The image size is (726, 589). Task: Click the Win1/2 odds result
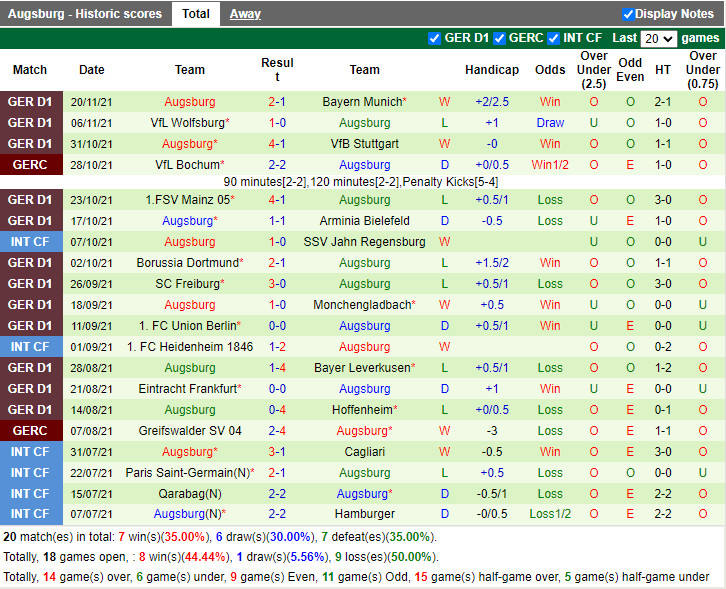[550, 165]
